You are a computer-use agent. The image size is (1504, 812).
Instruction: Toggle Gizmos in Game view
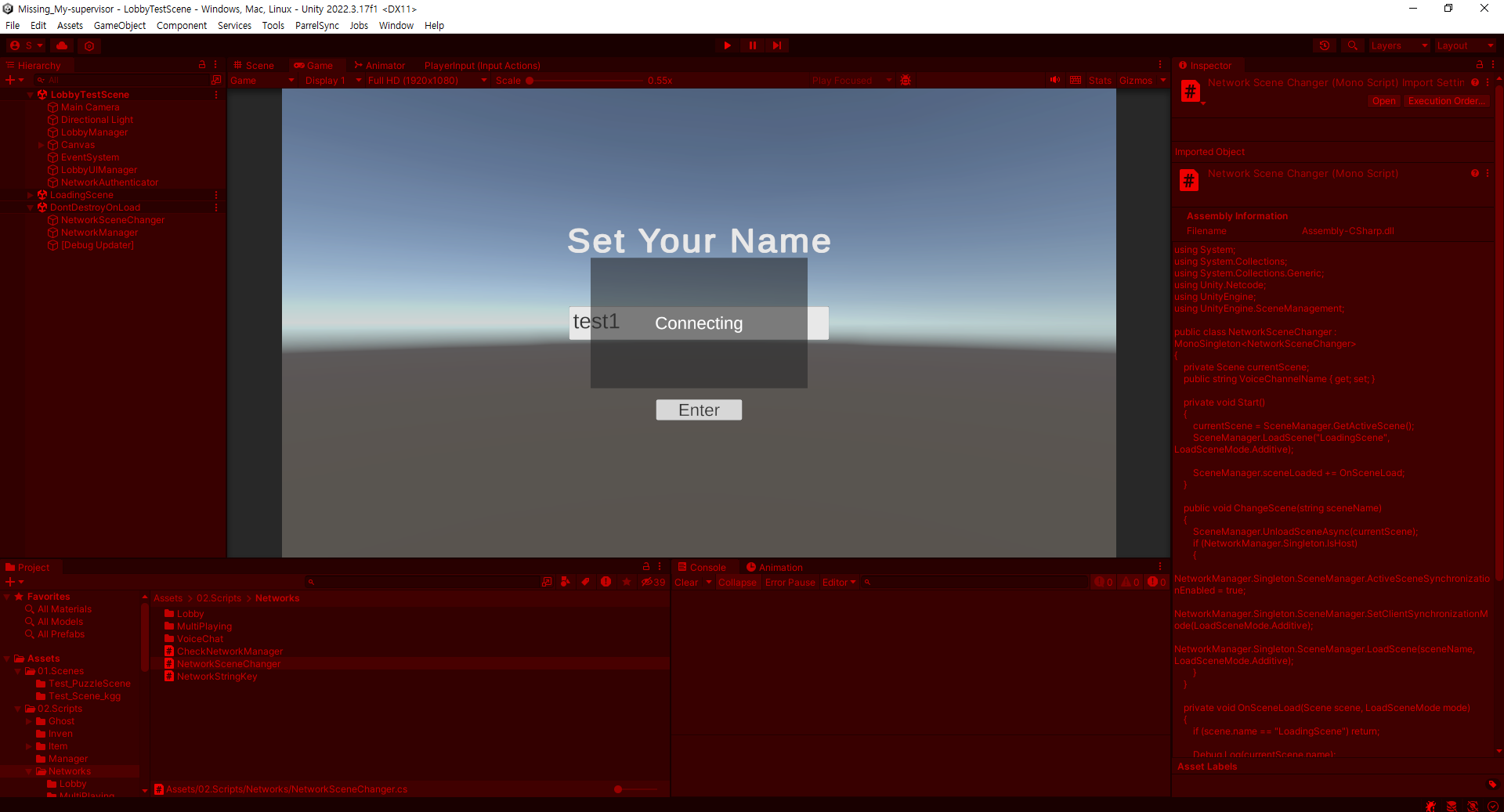[1135, 81]
